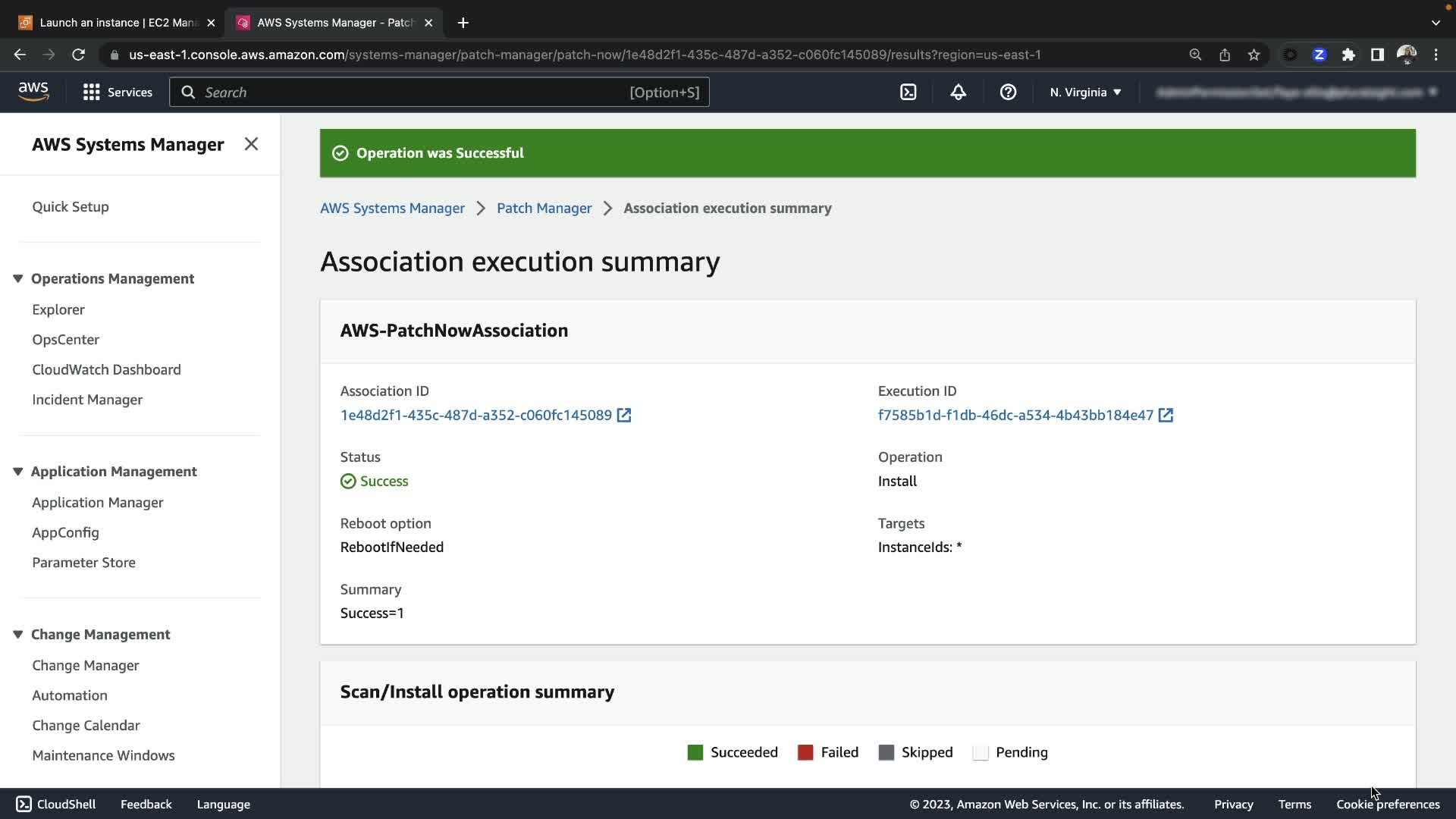Open CloudShell icon in top navigation bar
The image size is (1456, 819).
(908, 93)
